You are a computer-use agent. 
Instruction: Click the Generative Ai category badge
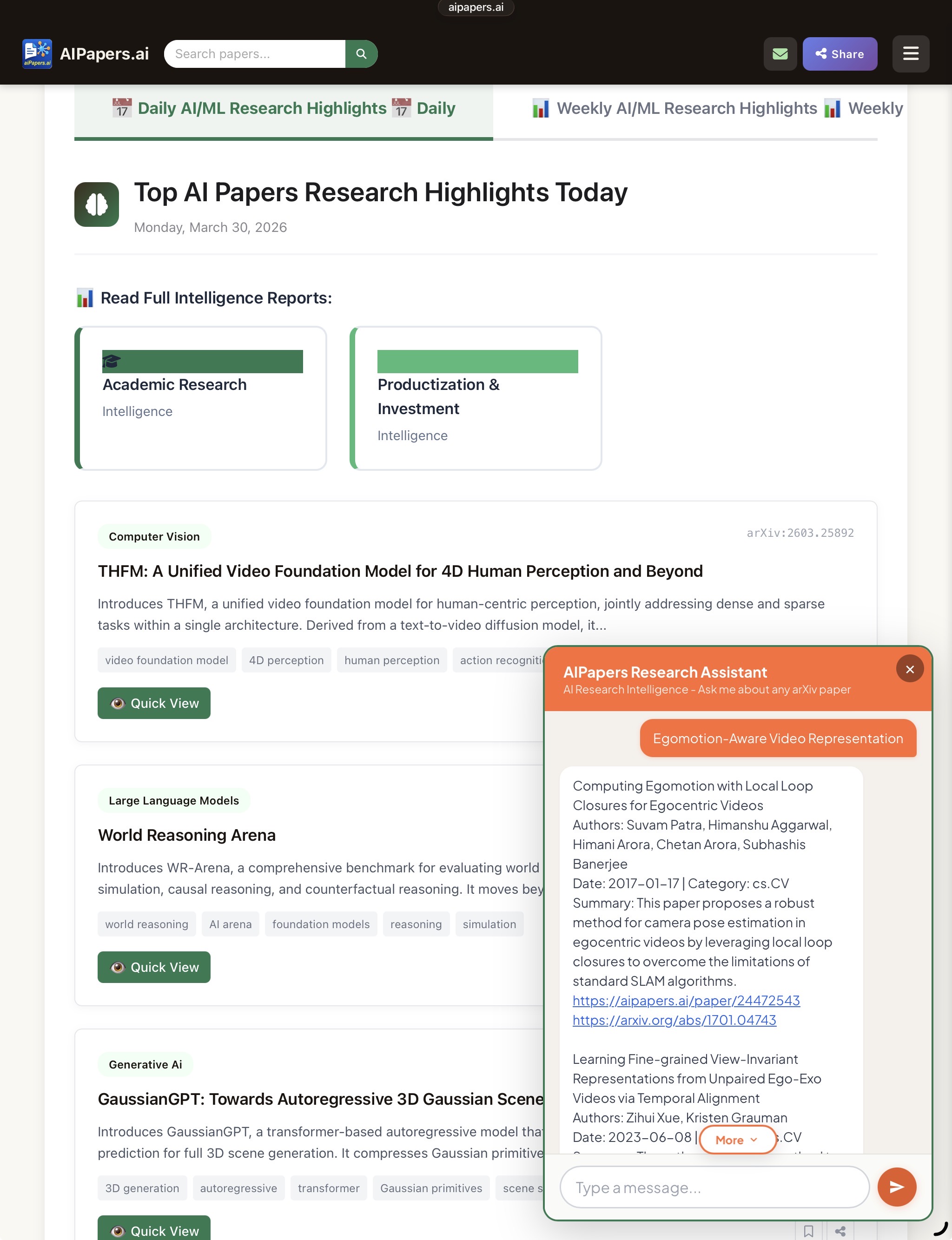pos(145,1064)
